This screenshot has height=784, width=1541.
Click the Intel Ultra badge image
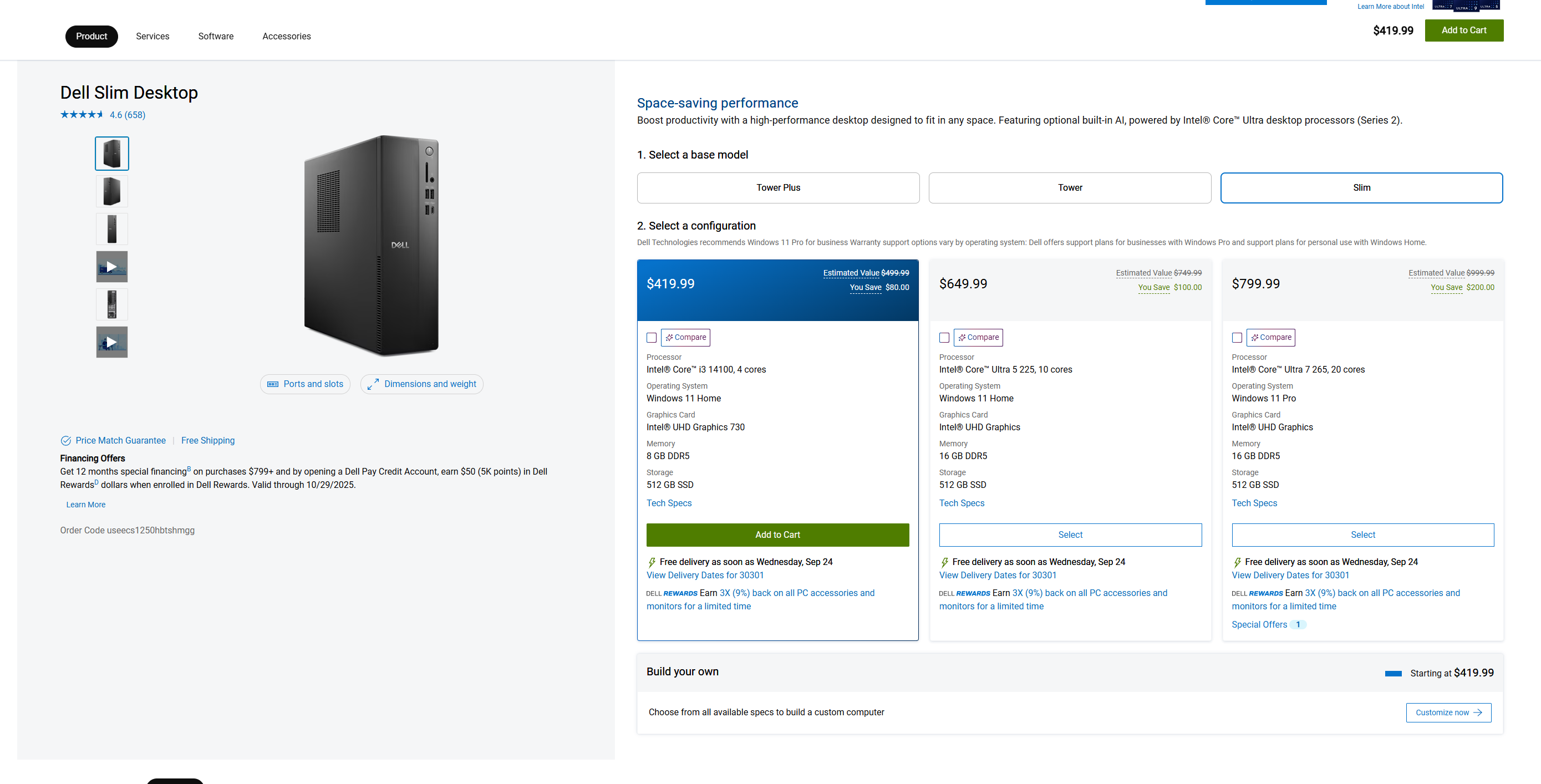coord(1466,7)
